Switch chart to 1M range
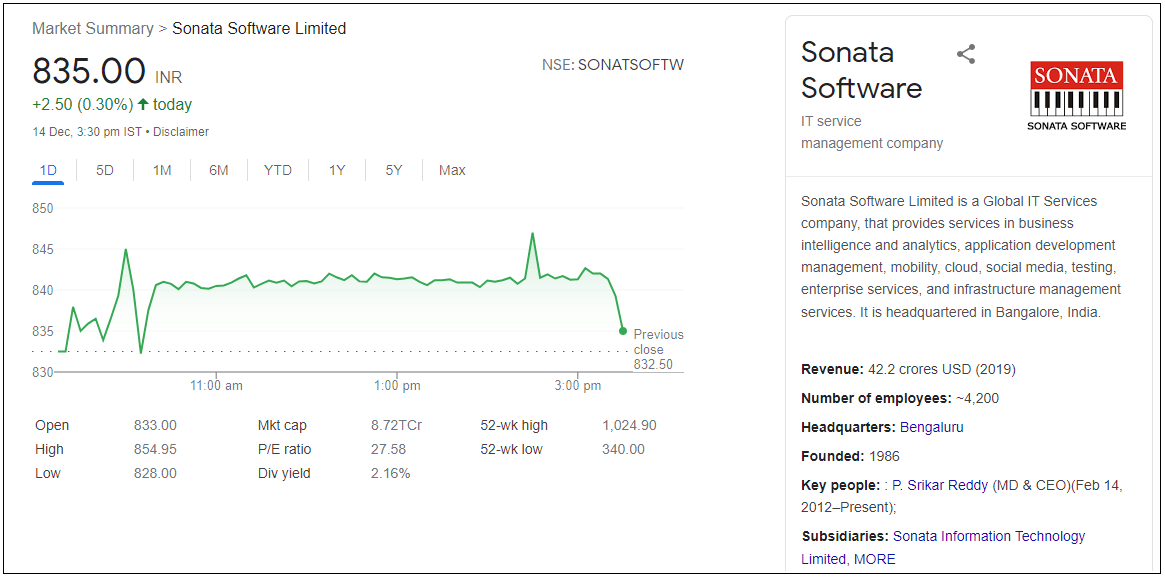 tap(162, 170)
